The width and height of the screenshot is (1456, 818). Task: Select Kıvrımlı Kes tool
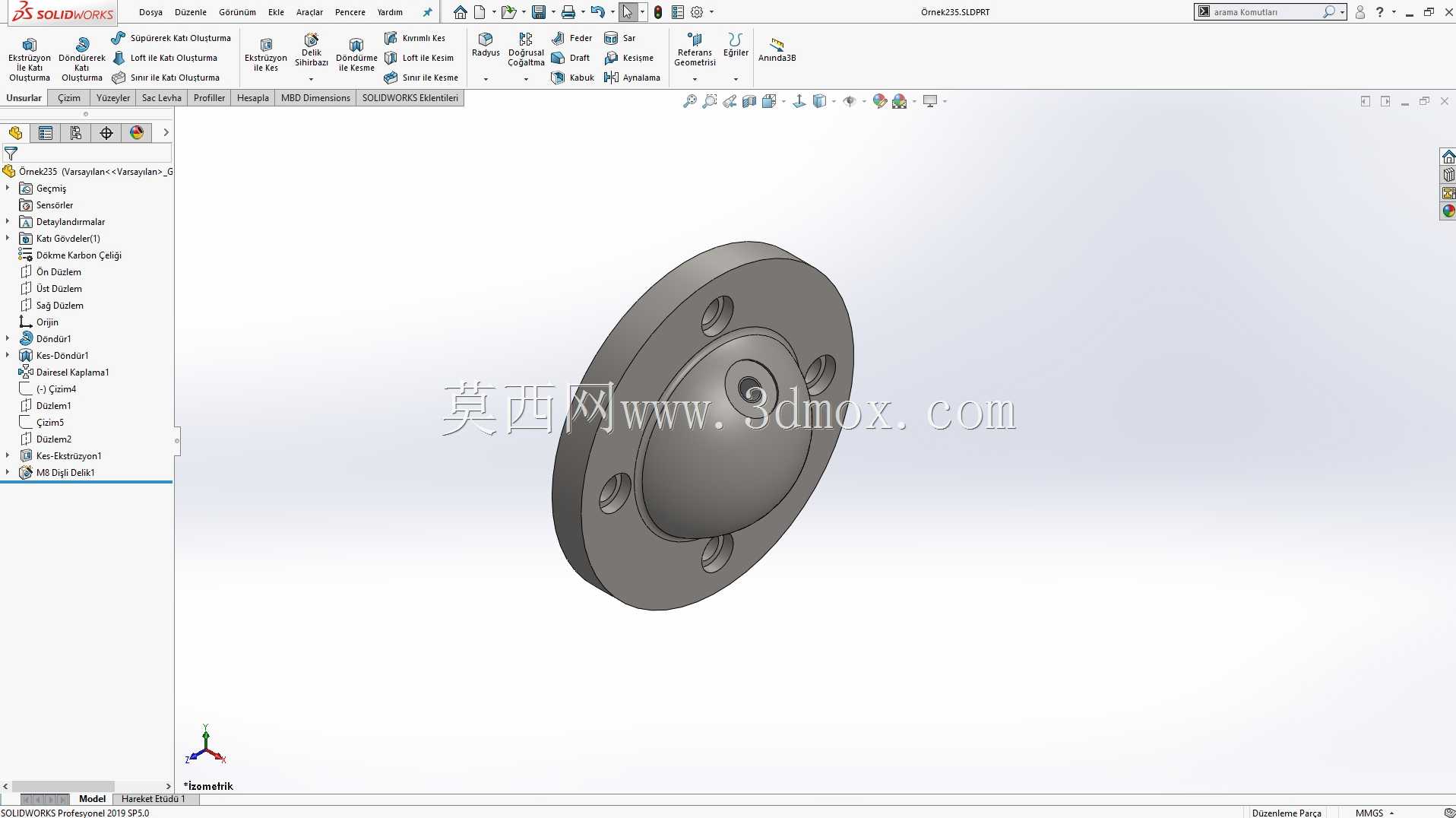click(415, 38)
